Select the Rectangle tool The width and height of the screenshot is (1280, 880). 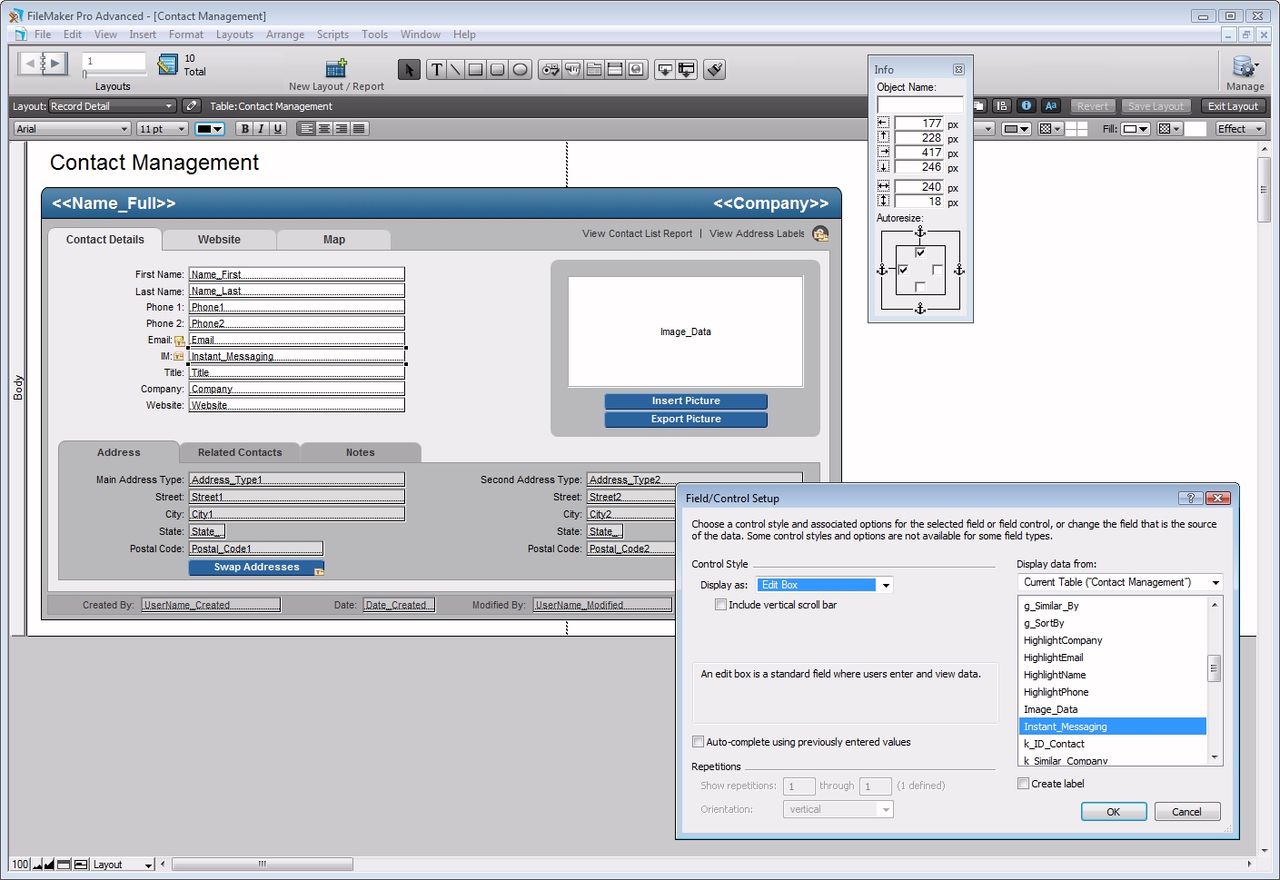coord(476,69)
